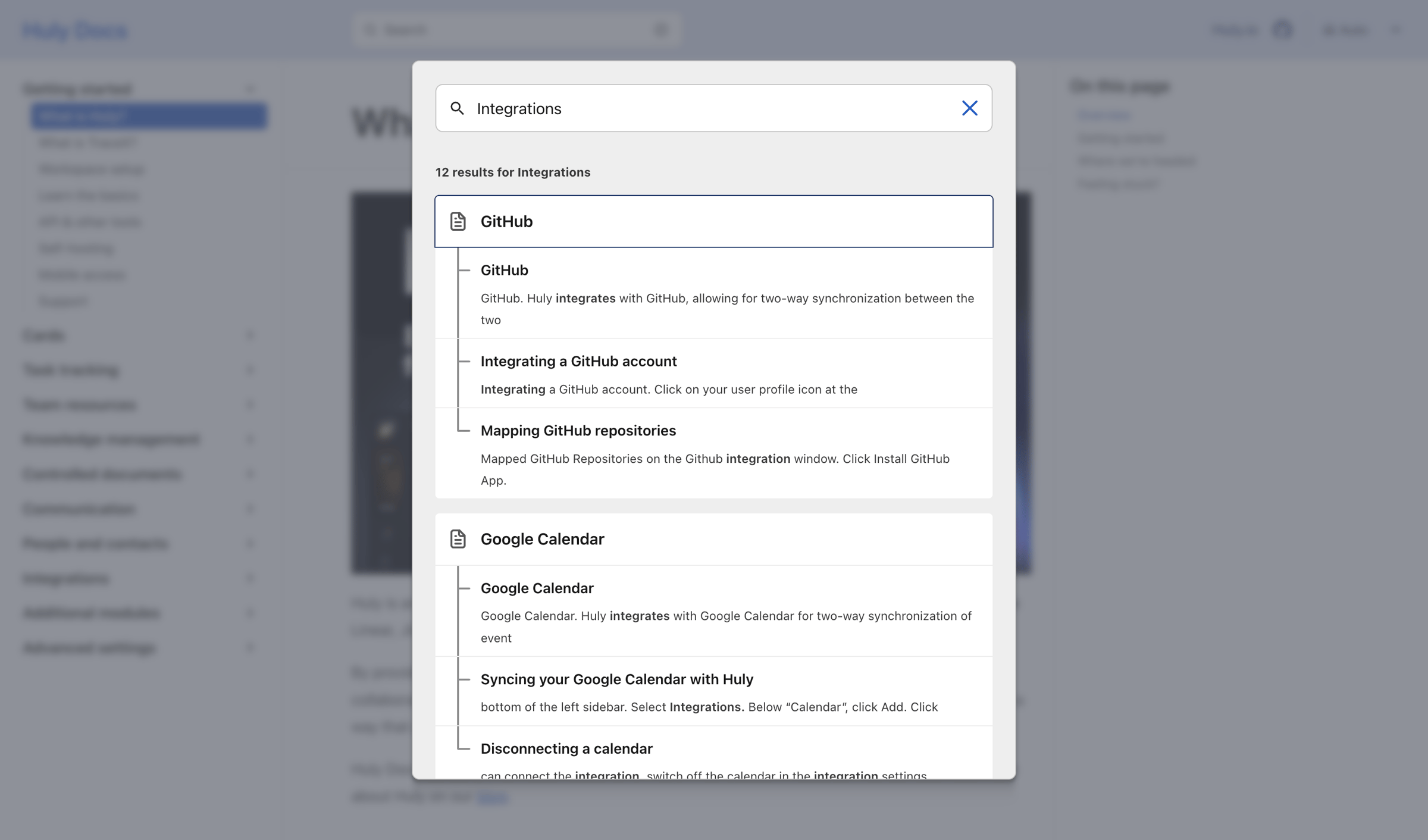Click the magnifier icon in search field

click(x=457, y=108)
